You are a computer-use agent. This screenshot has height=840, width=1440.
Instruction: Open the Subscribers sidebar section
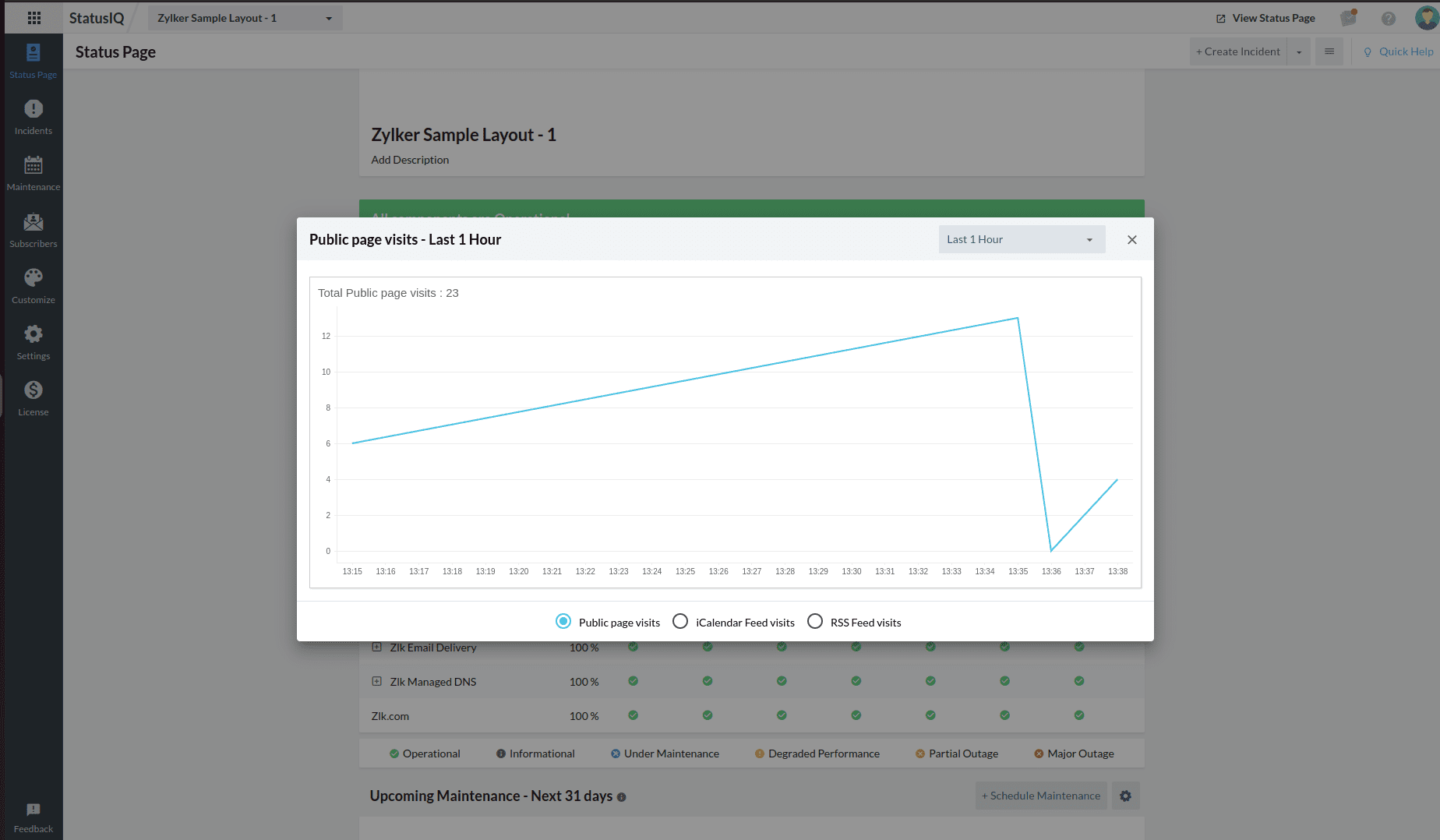[x=34, y=230]
